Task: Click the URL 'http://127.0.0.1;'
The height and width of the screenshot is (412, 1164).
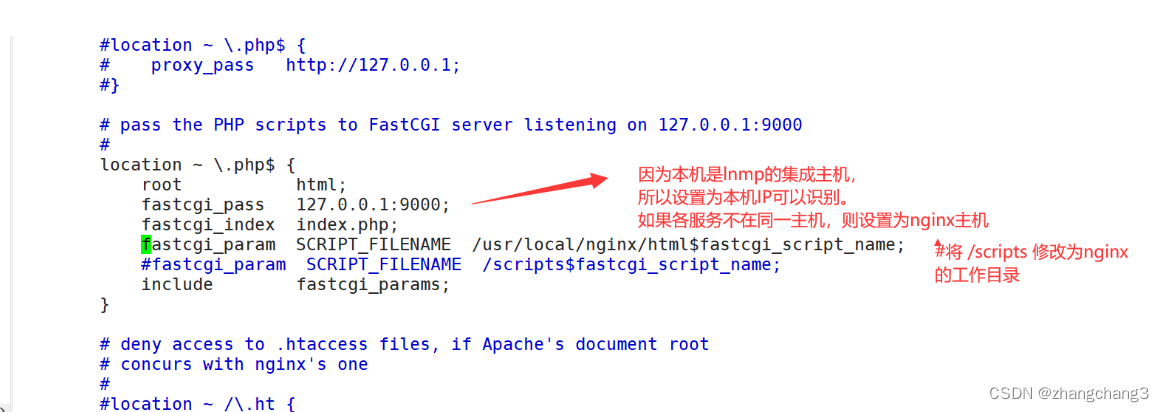Action: [373, 65]
